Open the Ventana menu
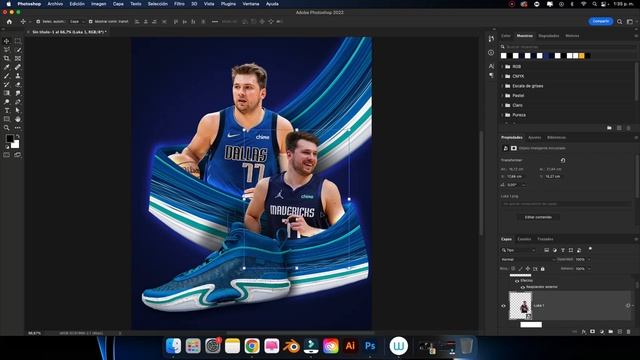 pos(251,4)
